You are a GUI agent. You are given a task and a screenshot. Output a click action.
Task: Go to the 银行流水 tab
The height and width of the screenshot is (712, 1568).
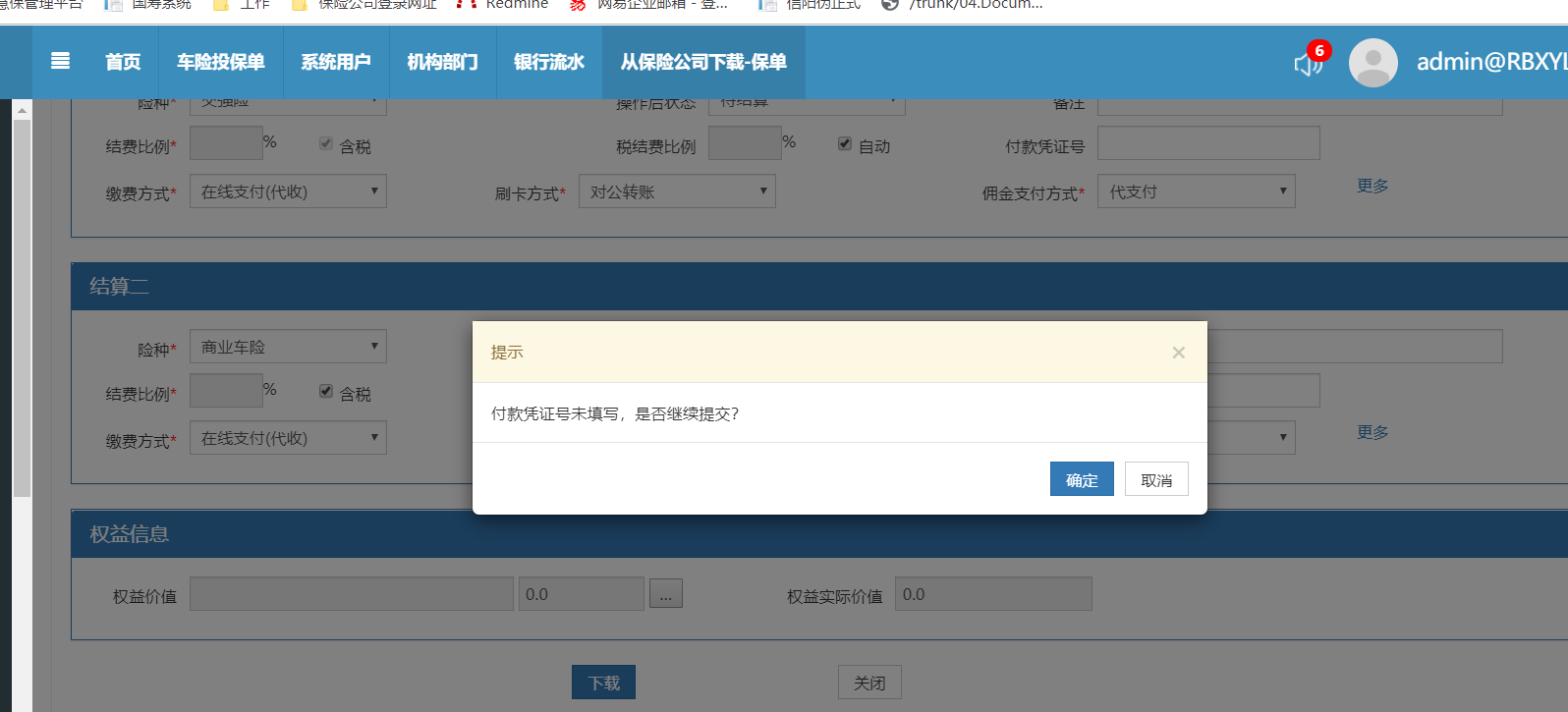(x=549, y=62)
